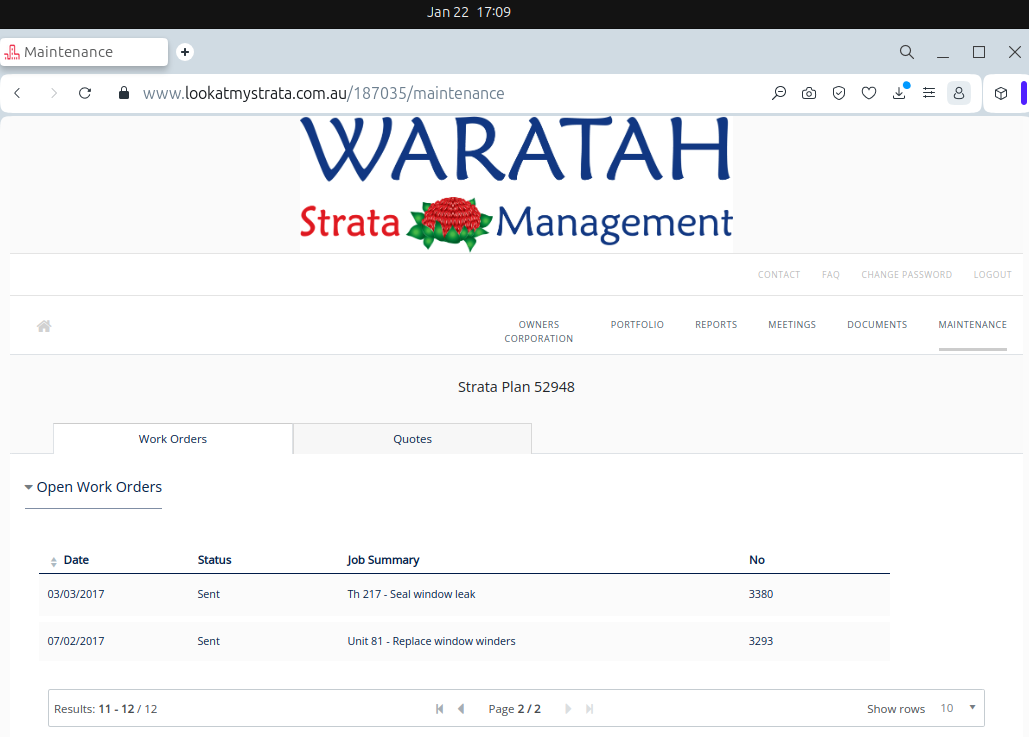The width and height of the screenshot is (1029, 737).
Task: Open a new tab with the plus button
Action: coord(185,52)
